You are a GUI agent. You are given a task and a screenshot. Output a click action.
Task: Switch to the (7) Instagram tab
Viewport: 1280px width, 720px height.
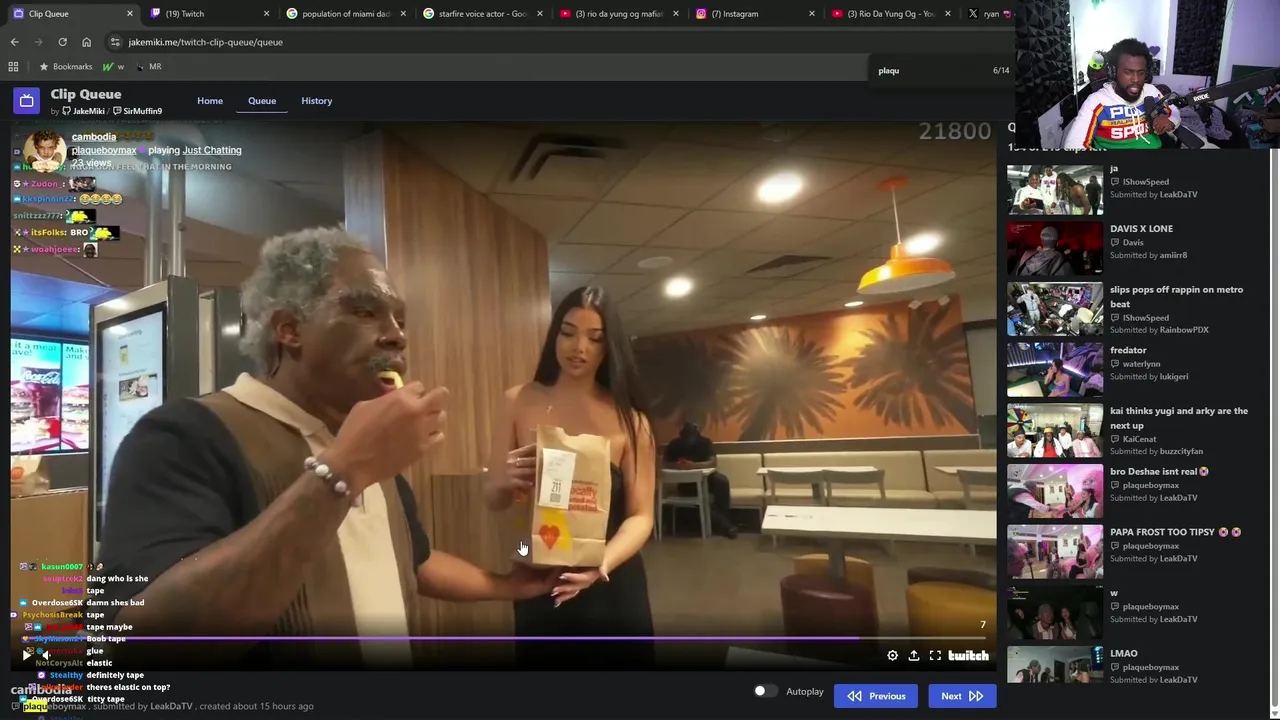[x=753, y=14]
